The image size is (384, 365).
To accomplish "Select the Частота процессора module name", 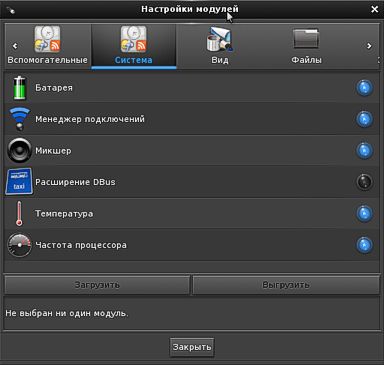I will pos(81,245).
